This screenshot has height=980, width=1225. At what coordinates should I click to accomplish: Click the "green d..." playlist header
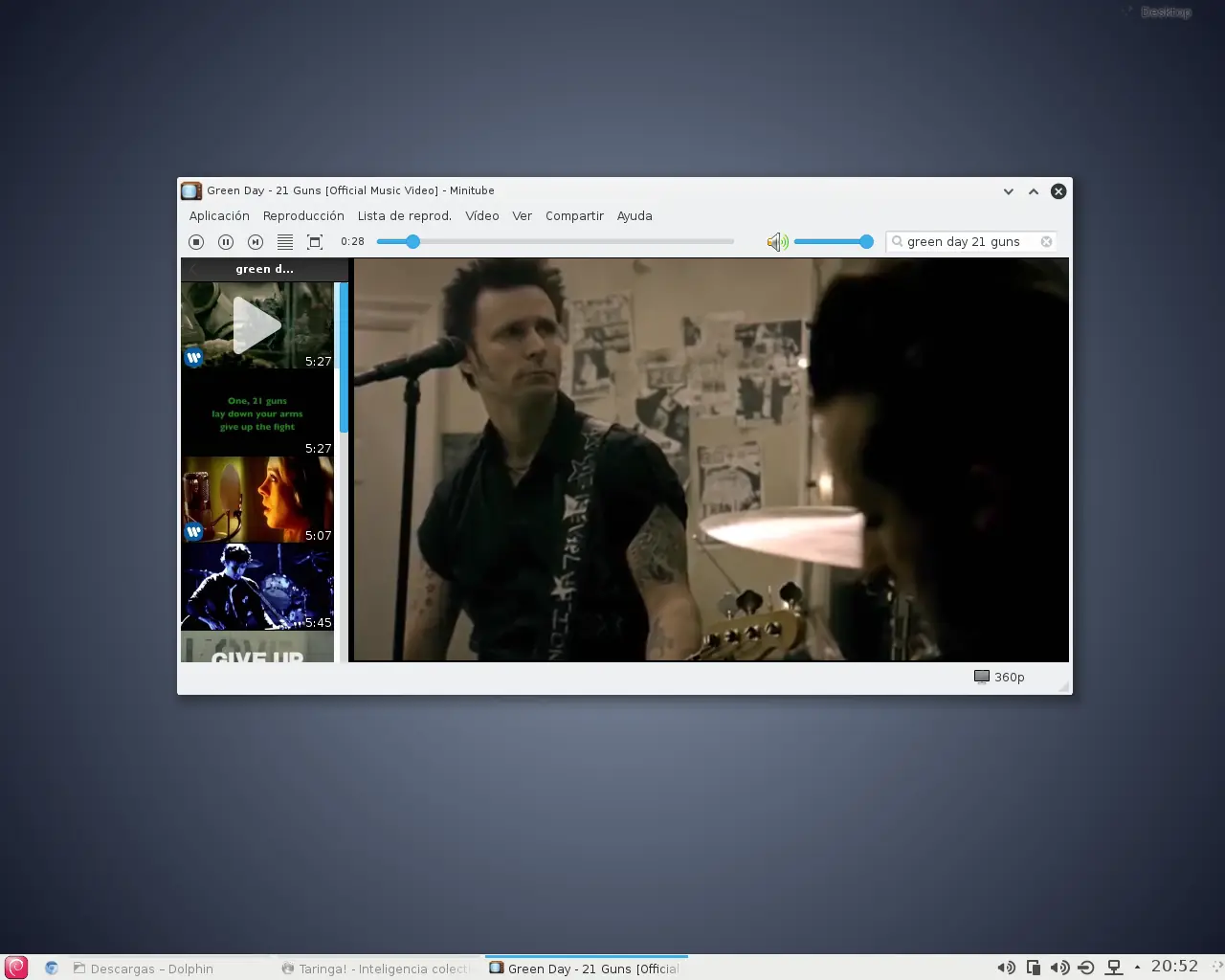click(x=265, y=269)
